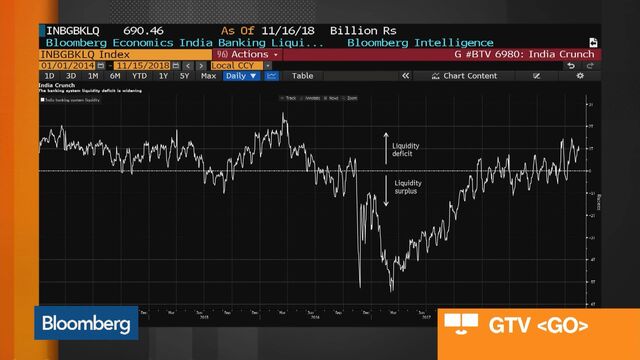Click the undo arrow icon
640x360 pixels.
[571, 66]
